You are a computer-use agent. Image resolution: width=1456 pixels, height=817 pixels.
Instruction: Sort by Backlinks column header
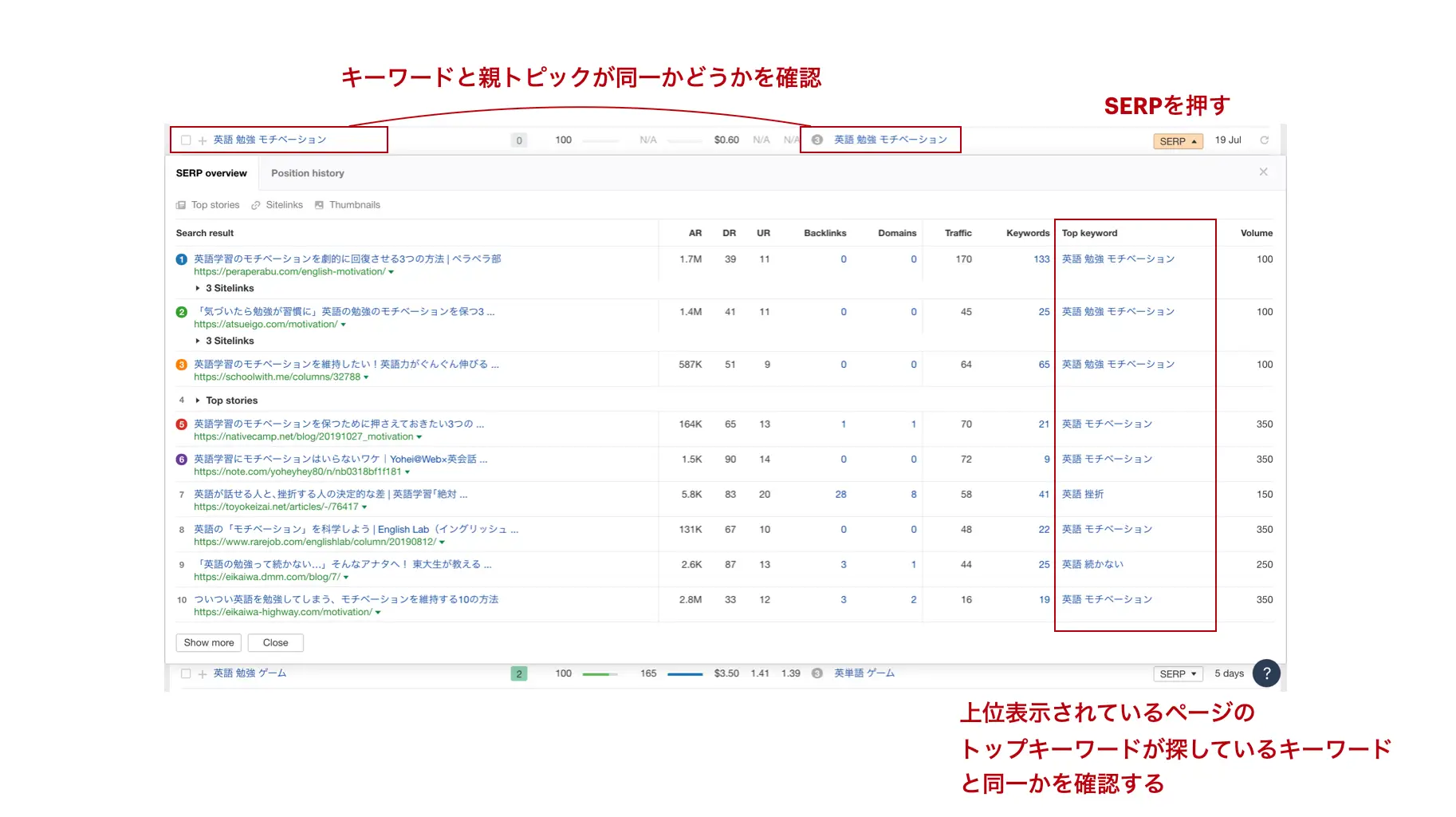coord(825,233)
